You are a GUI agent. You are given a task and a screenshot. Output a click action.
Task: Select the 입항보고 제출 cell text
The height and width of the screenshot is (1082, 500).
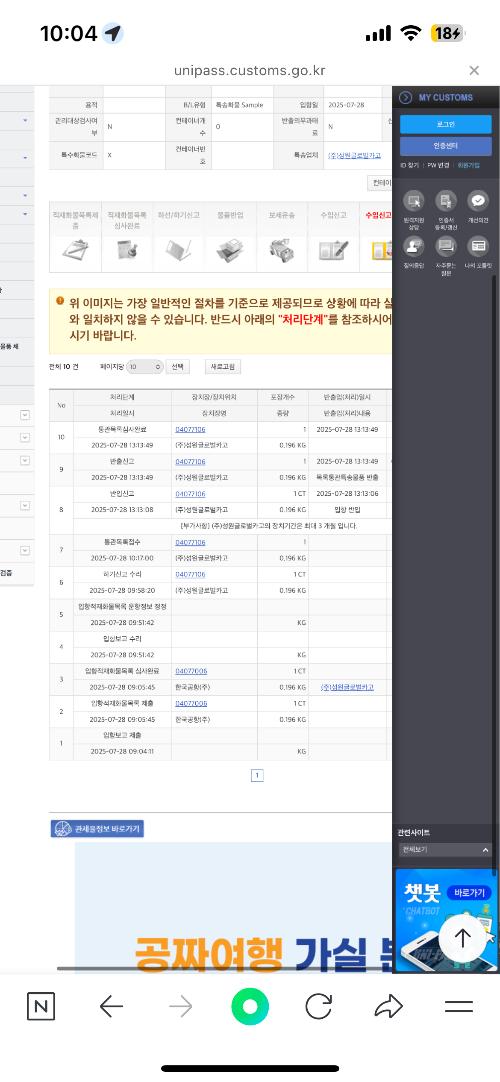(x=122, y=736)
